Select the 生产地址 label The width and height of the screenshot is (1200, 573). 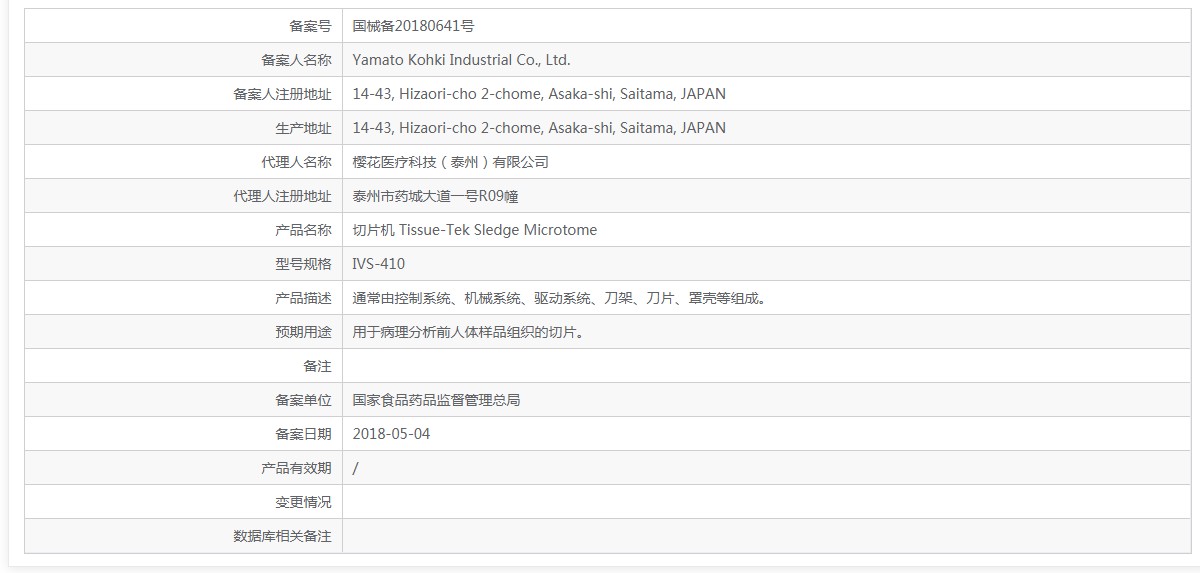click(x=304, y=128)
